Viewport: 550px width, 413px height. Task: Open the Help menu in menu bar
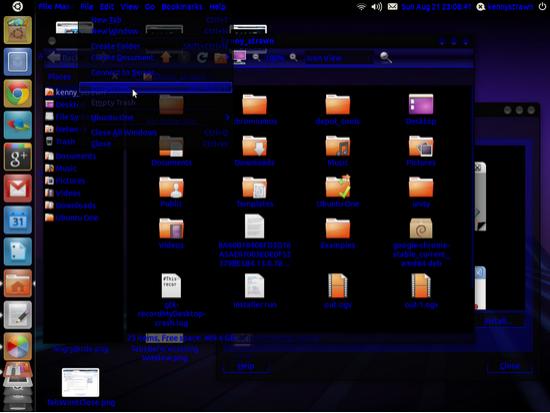[x=217, y=6]
